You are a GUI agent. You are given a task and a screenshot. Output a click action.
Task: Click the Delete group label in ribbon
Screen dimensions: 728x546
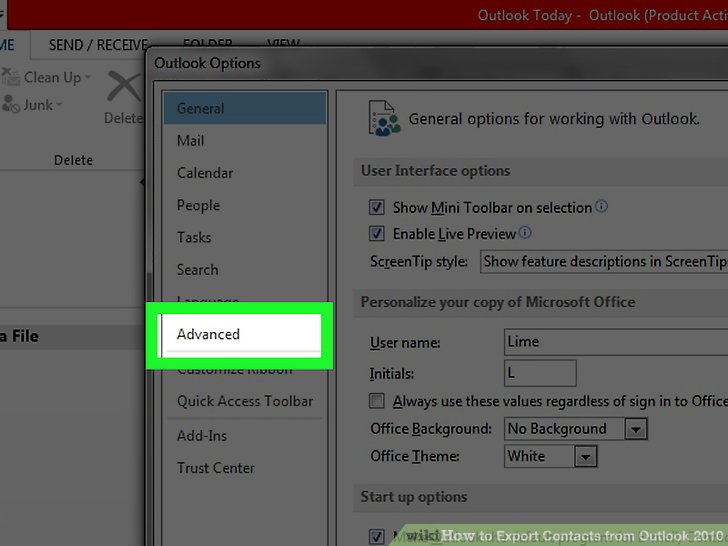(73, 160)
